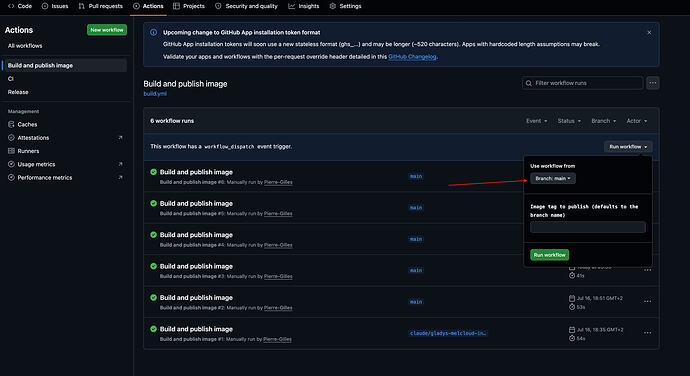Open the Code tab
The width and height of the screenshot is (690, 376).
click(x=20, y=6)
